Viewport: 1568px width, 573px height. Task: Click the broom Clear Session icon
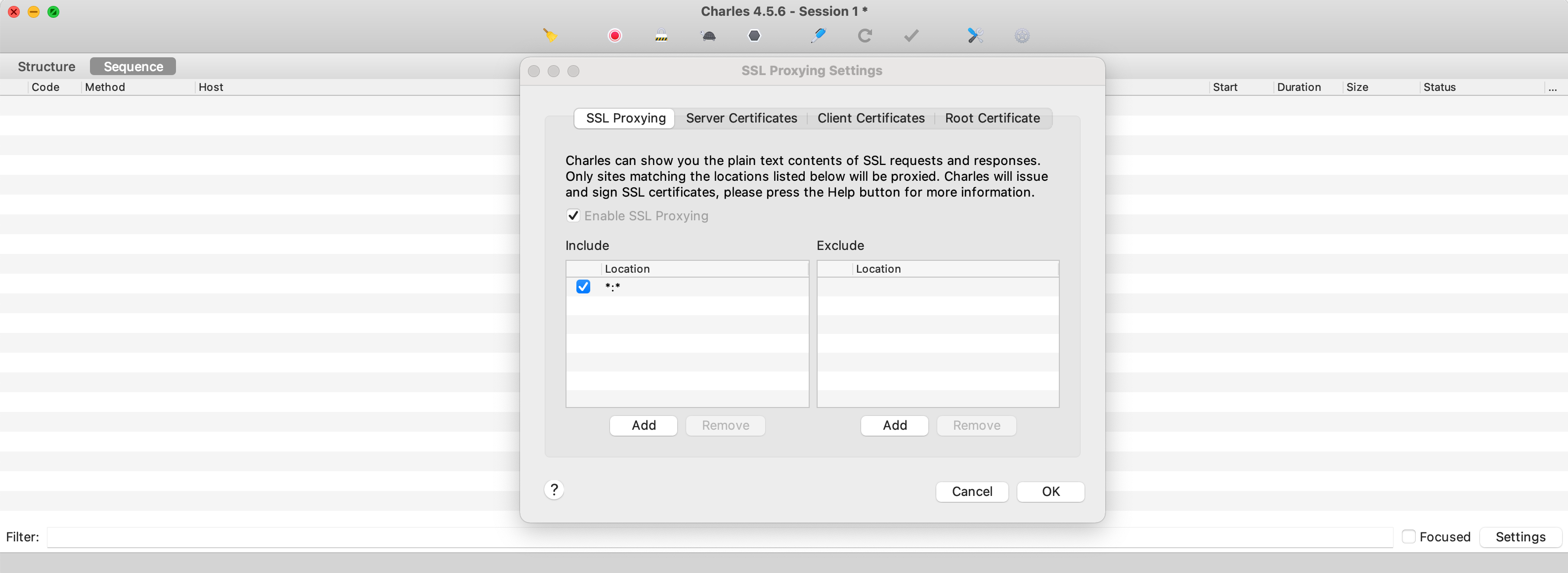pyautogui.click(x=550, y=35)
